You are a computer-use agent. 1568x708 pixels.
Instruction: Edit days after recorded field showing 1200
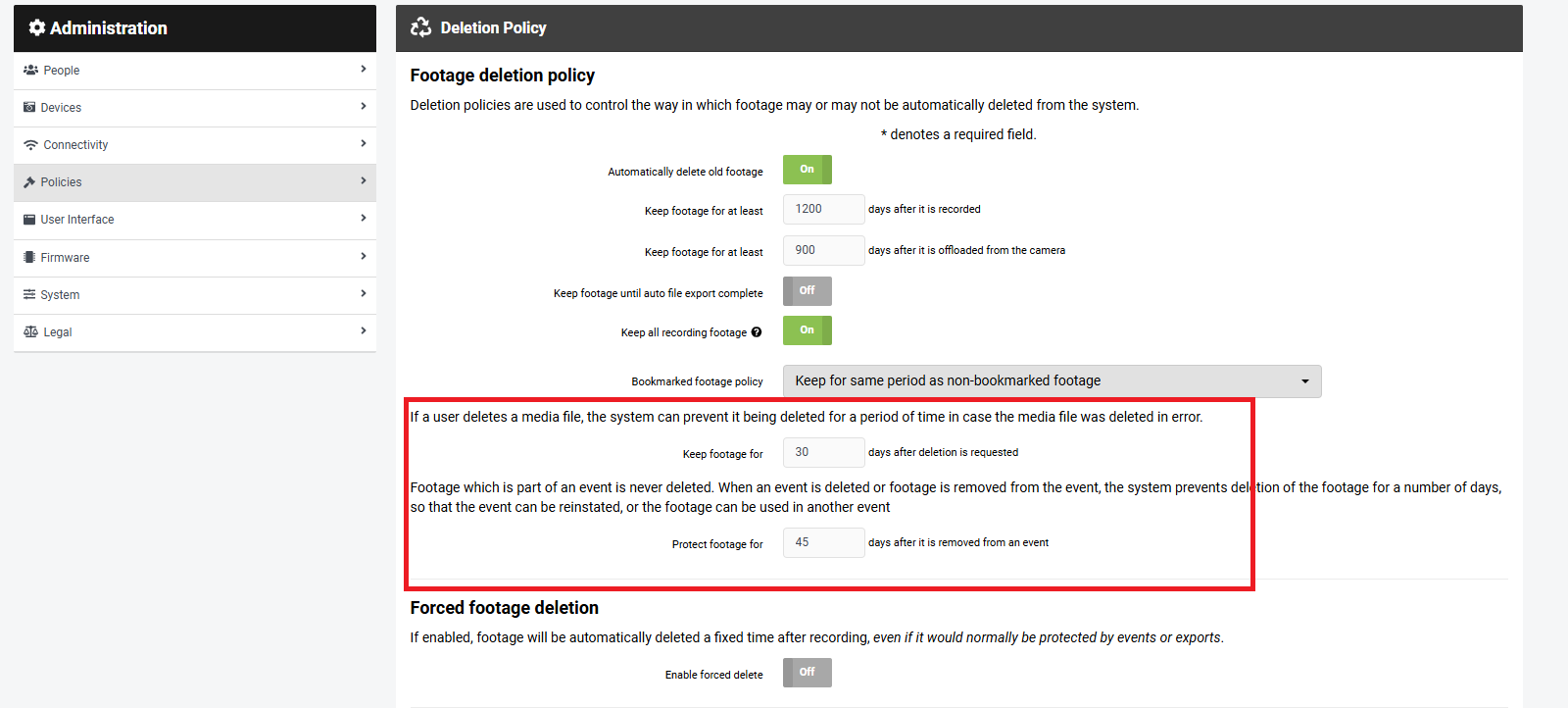(x=824, y=209)
